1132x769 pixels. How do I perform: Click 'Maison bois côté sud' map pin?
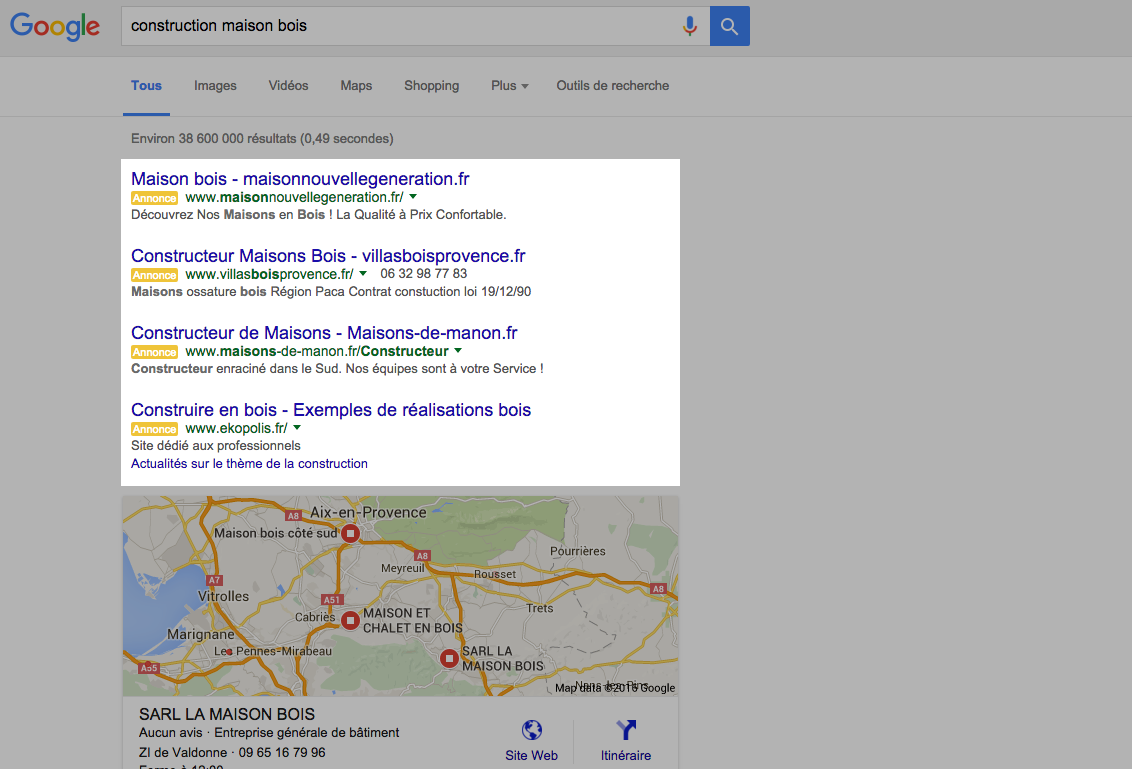pyautogui.click(x=350, y=534)
